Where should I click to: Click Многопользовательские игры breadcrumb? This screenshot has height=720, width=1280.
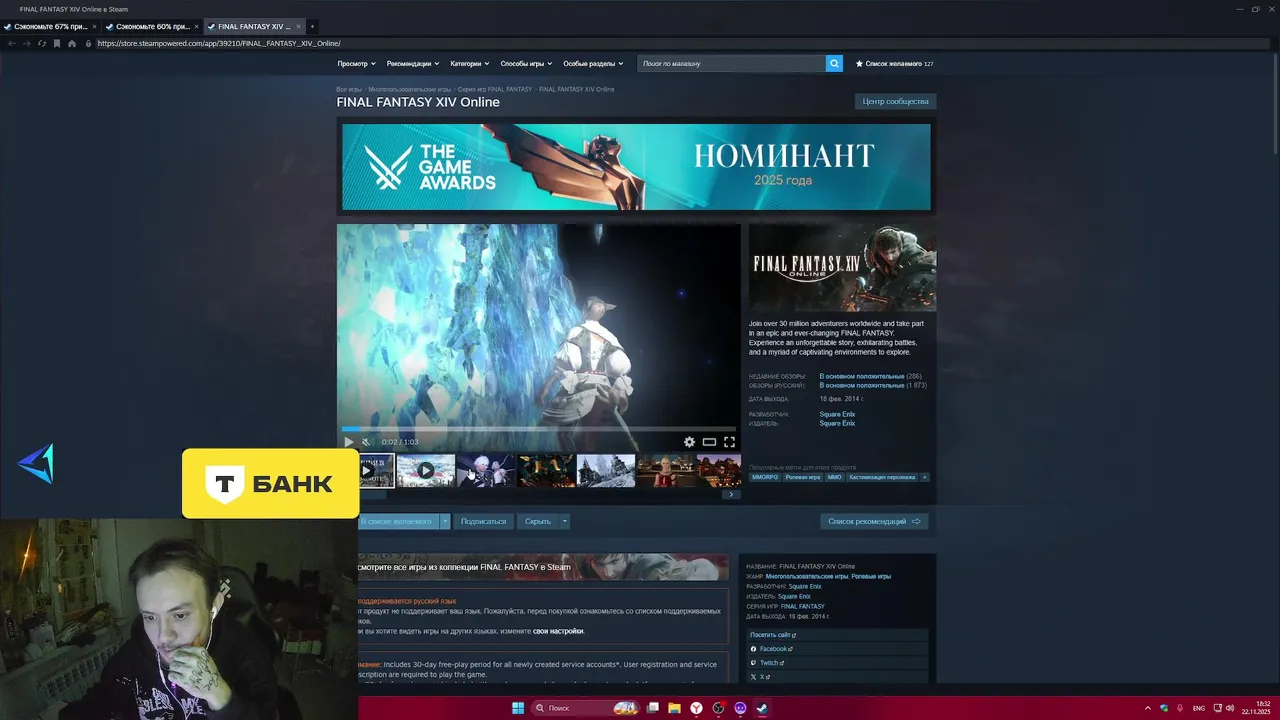tap(409, 89)
